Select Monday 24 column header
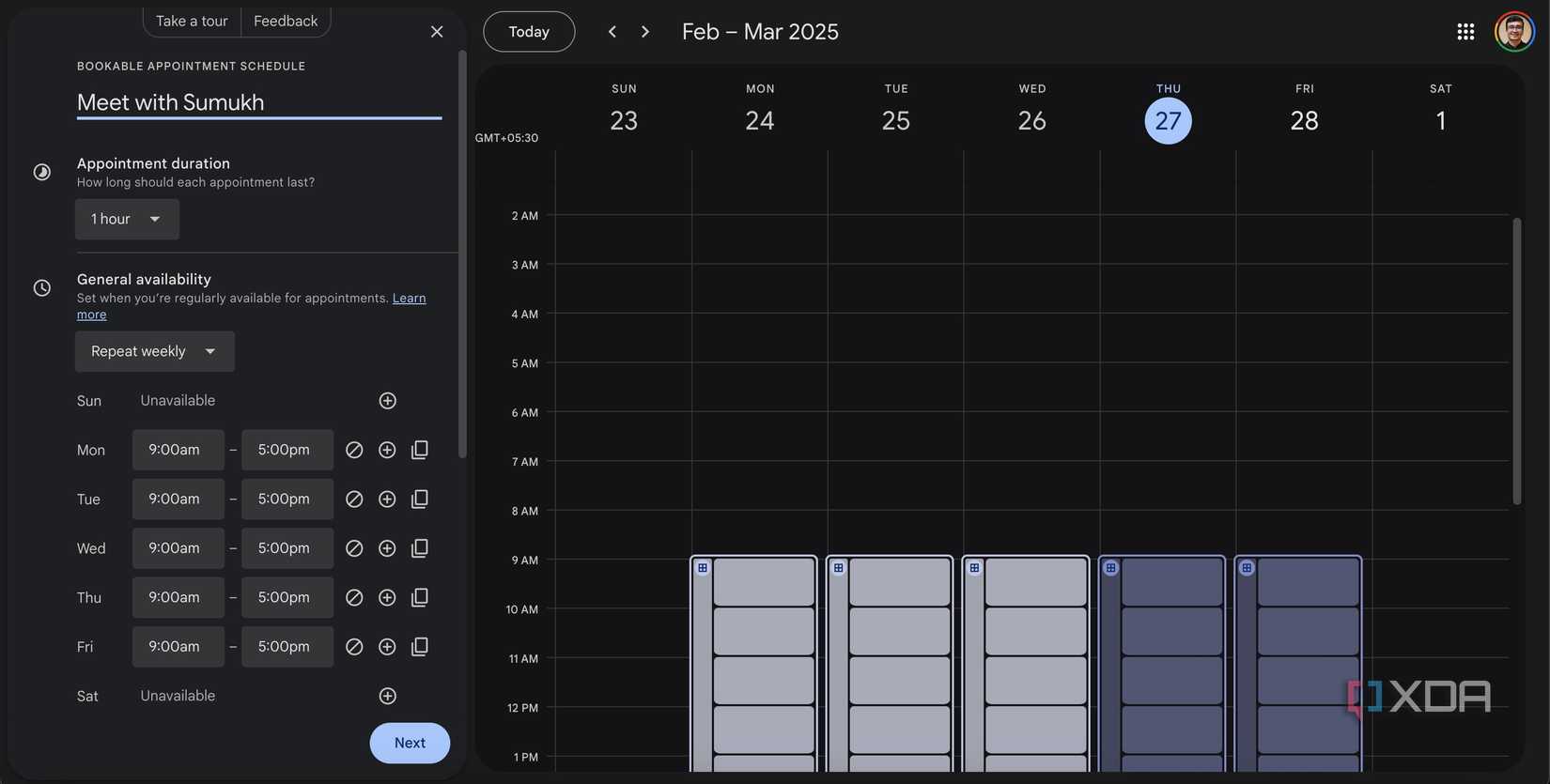The height and width of the screenshot is (784, 1550). [760, 110]
